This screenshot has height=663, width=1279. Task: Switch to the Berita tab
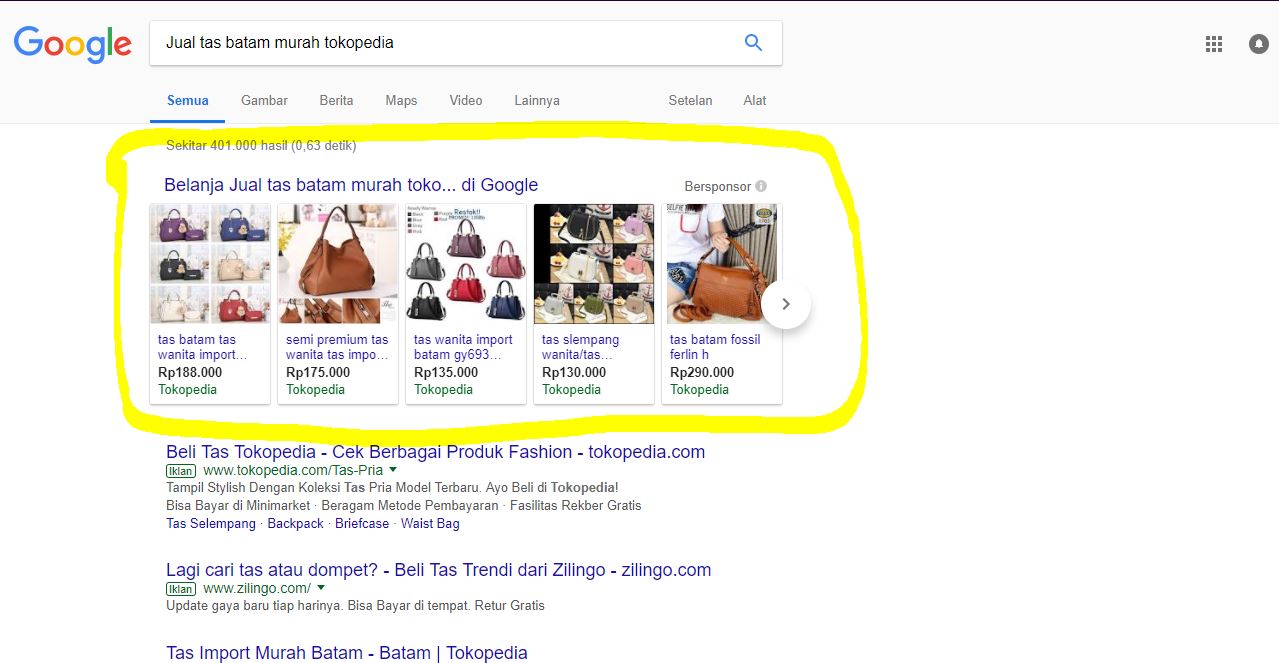click(336, 100)
